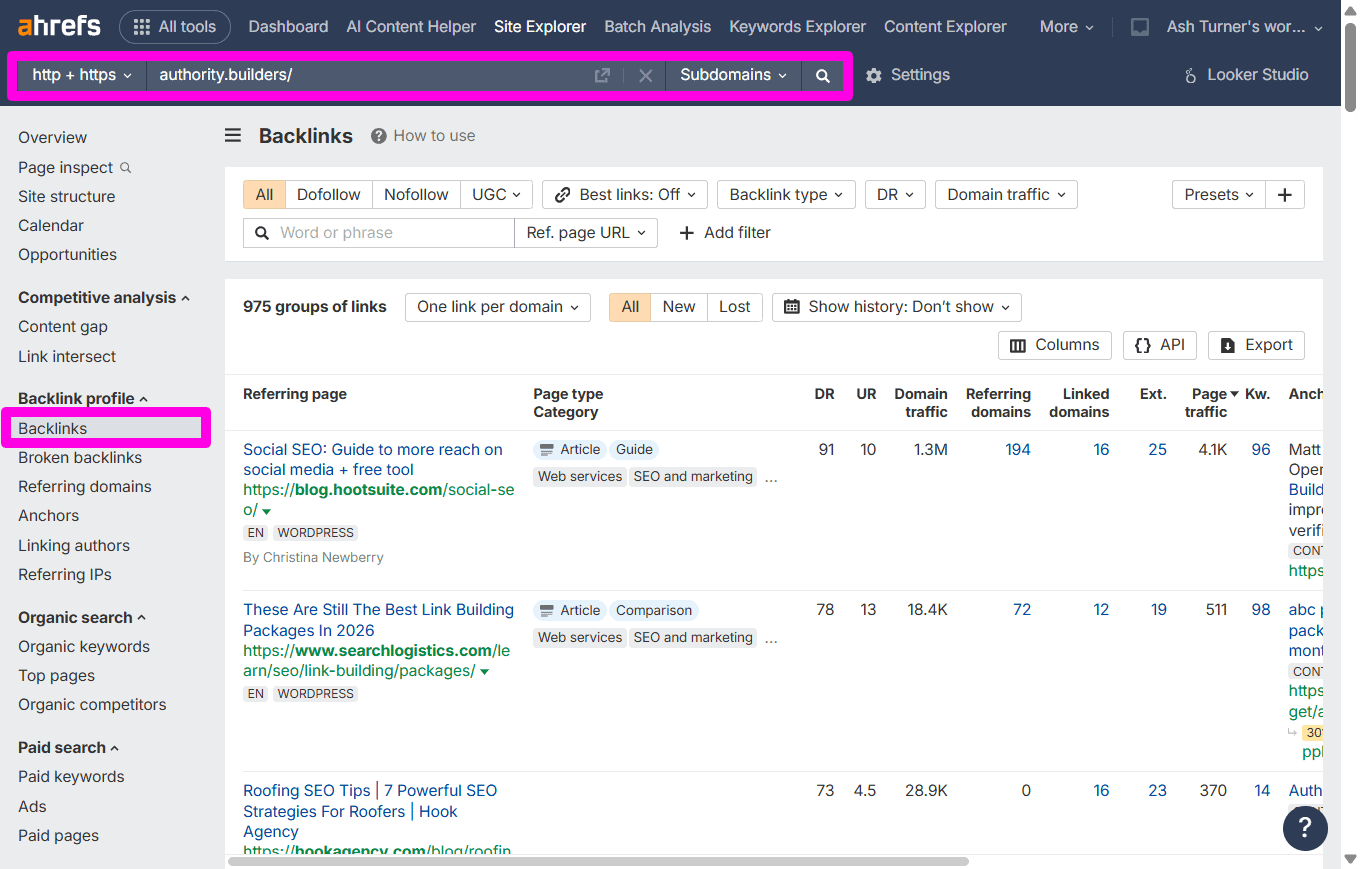The image size is (1360, 869).
Task: Go to Dashboard
Action: point(288,27)
